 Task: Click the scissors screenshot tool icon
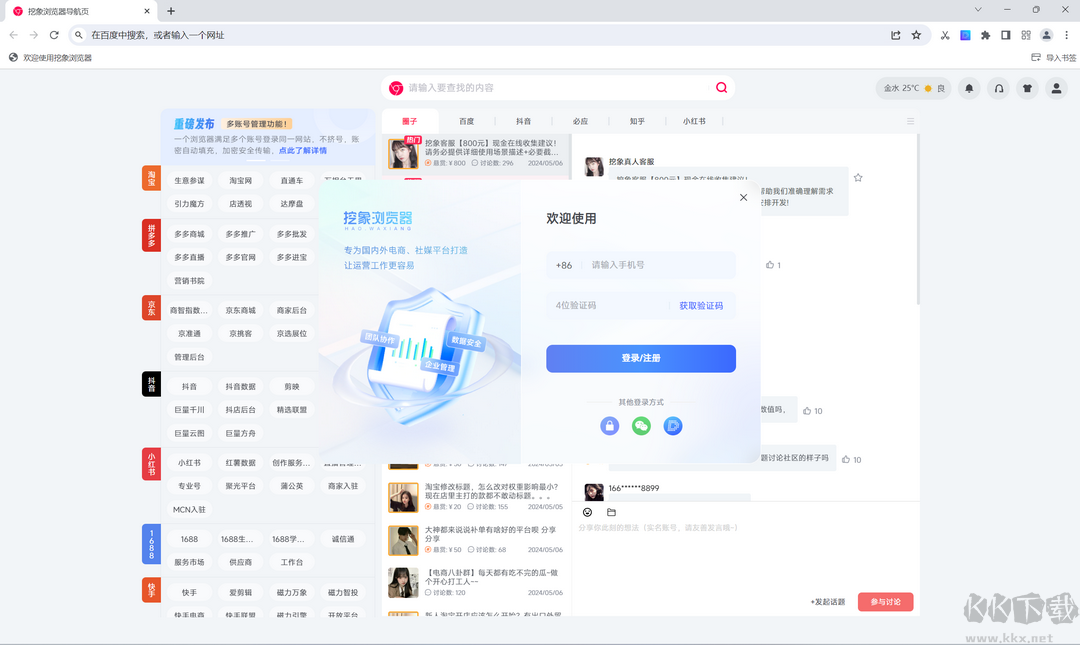pyautogui.click(x=944, y=34)
